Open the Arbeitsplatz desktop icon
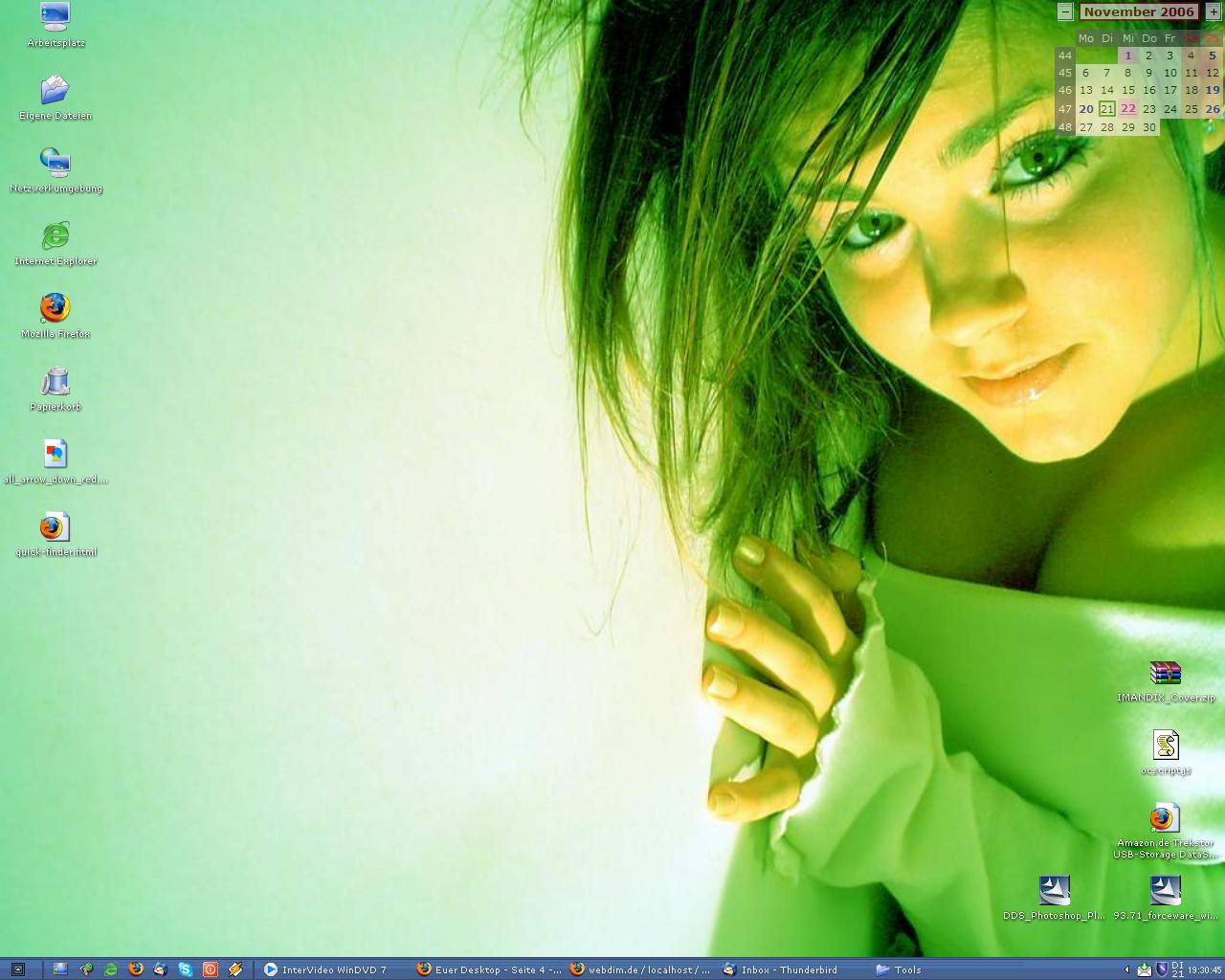Image resolution: width=1225 pixels, height=980 pixels. (x=56, y=17)
